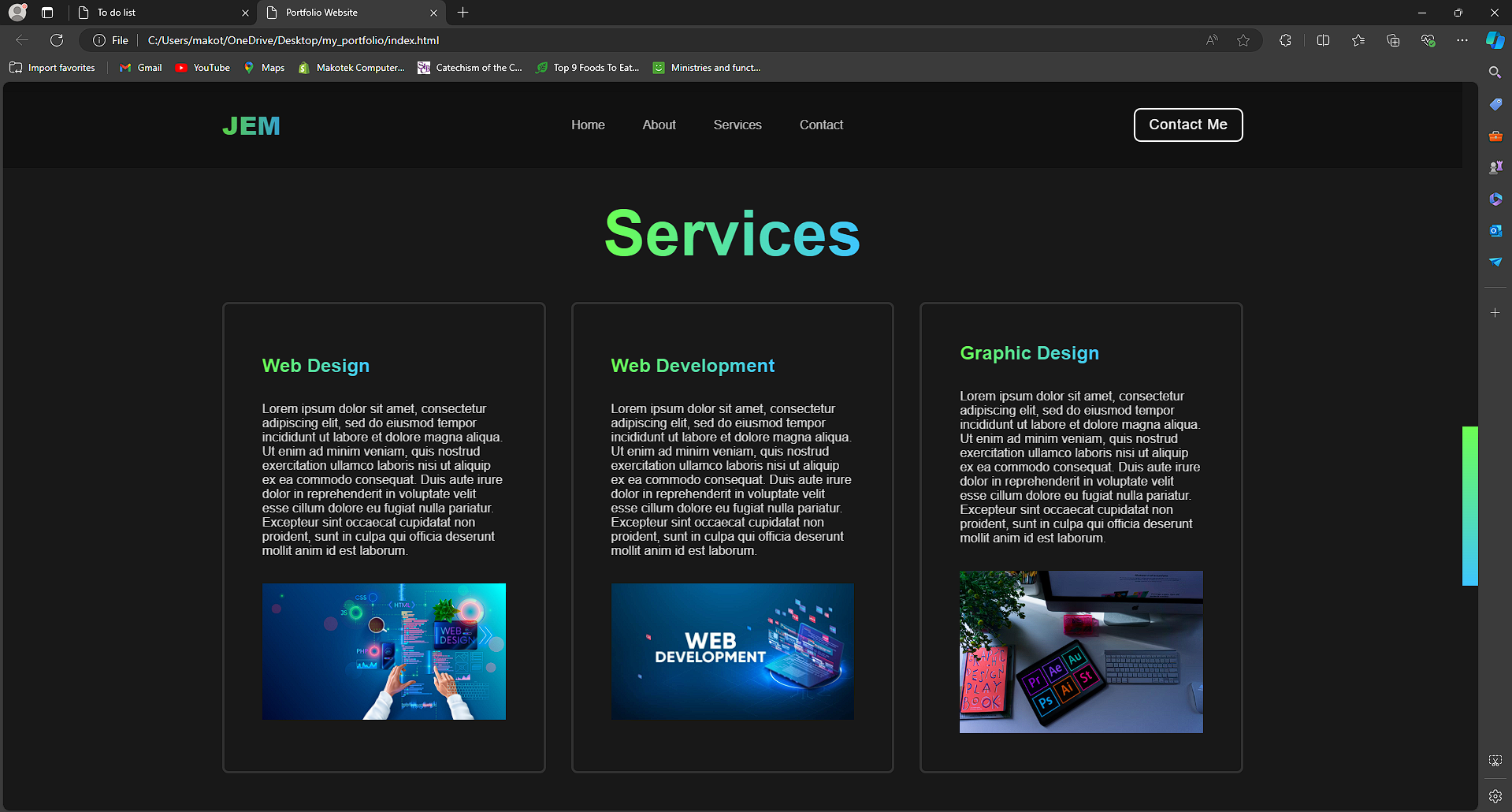Click the JEM logo
Screen dimensions: 1512x812
pyautogui.click(x=251, y=126)
